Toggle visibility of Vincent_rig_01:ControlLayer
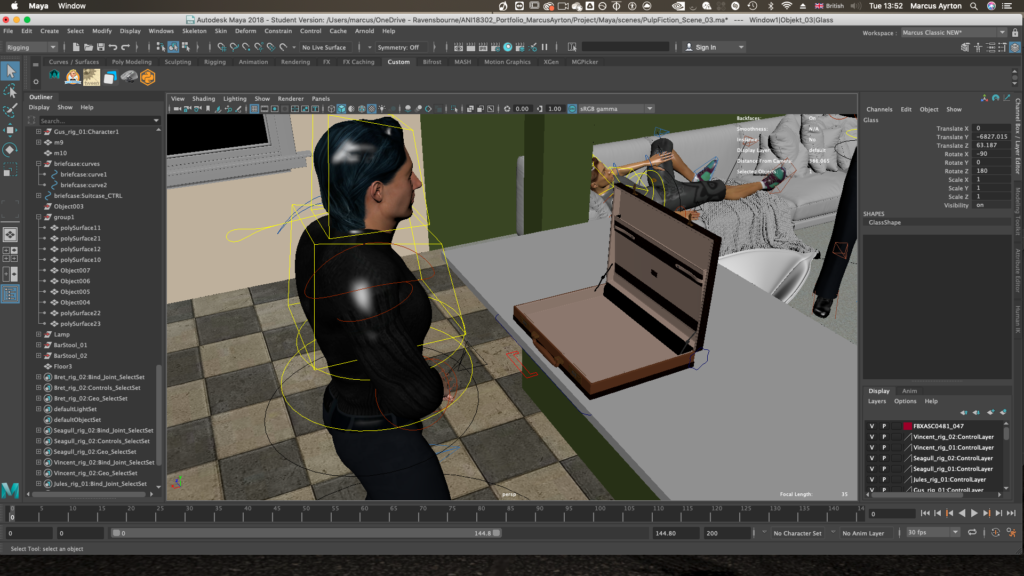Image resolution: width=1024 pixels, height=576 pixels. pyautogui.click(x=871, y=447)
